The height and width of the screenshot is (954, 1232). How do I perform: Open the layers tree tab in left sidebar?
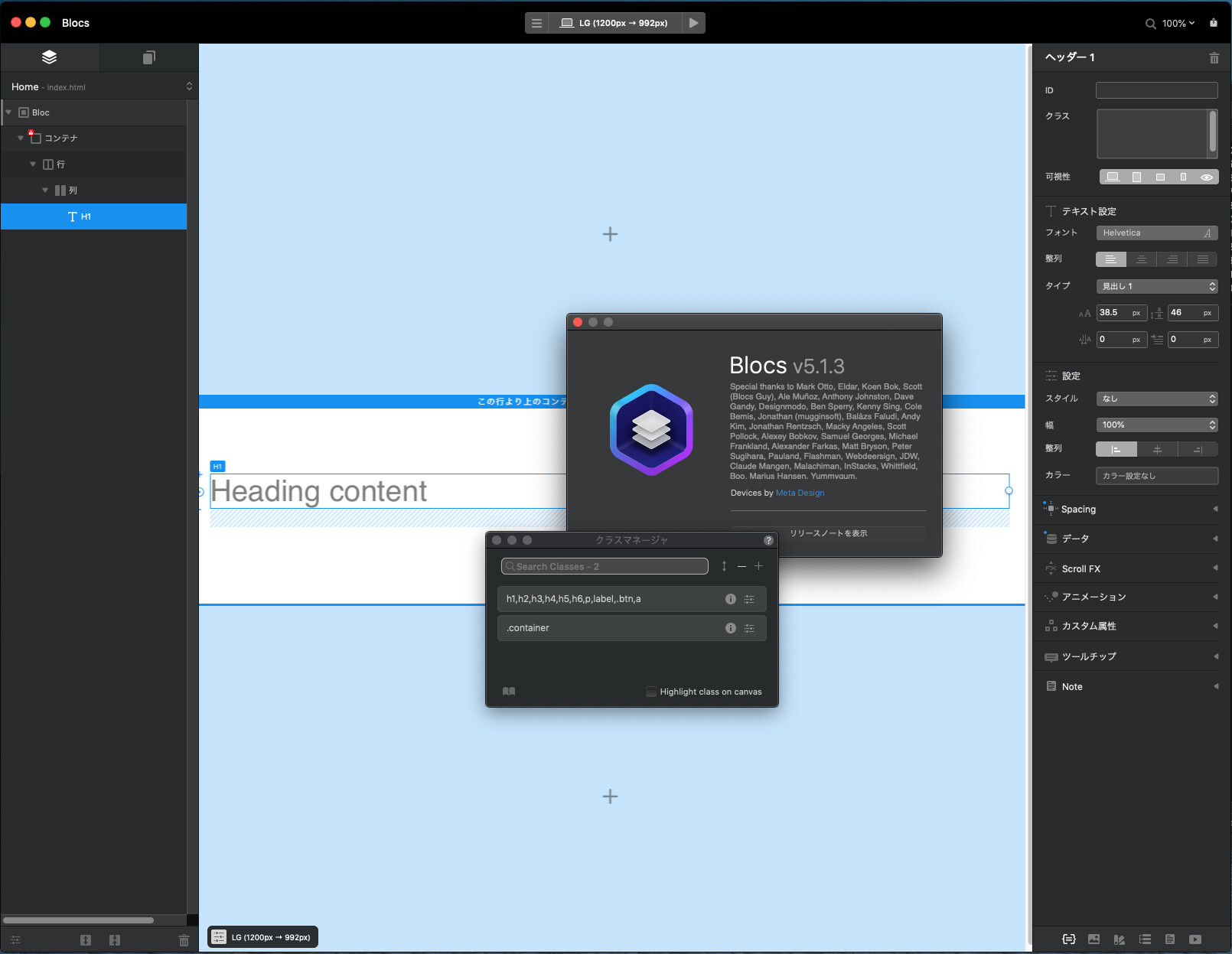point(50,57)
